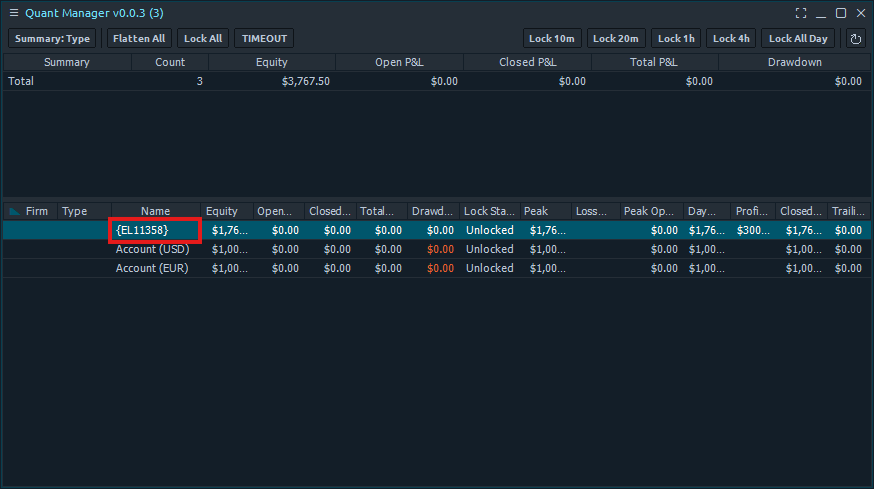Minimize the Quant Manager window
Screen dimensions: 874x489
[821, 13]
